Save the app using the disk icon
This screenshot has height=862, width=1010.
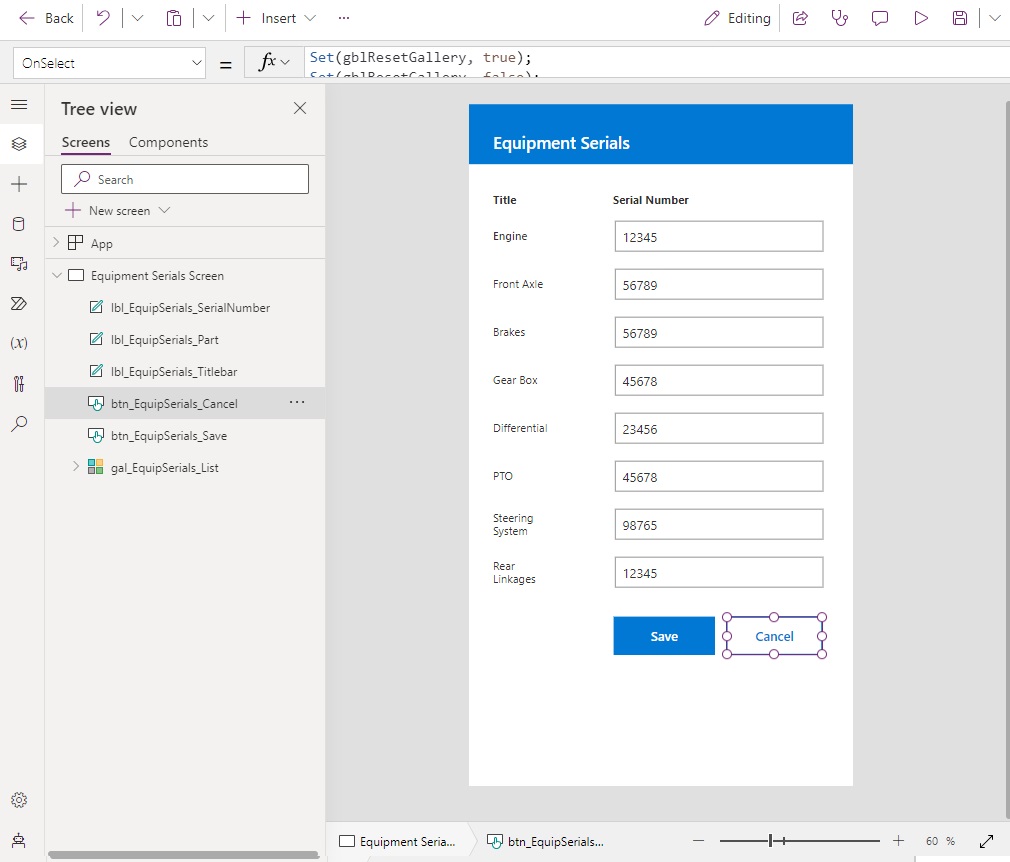point(960,18)
